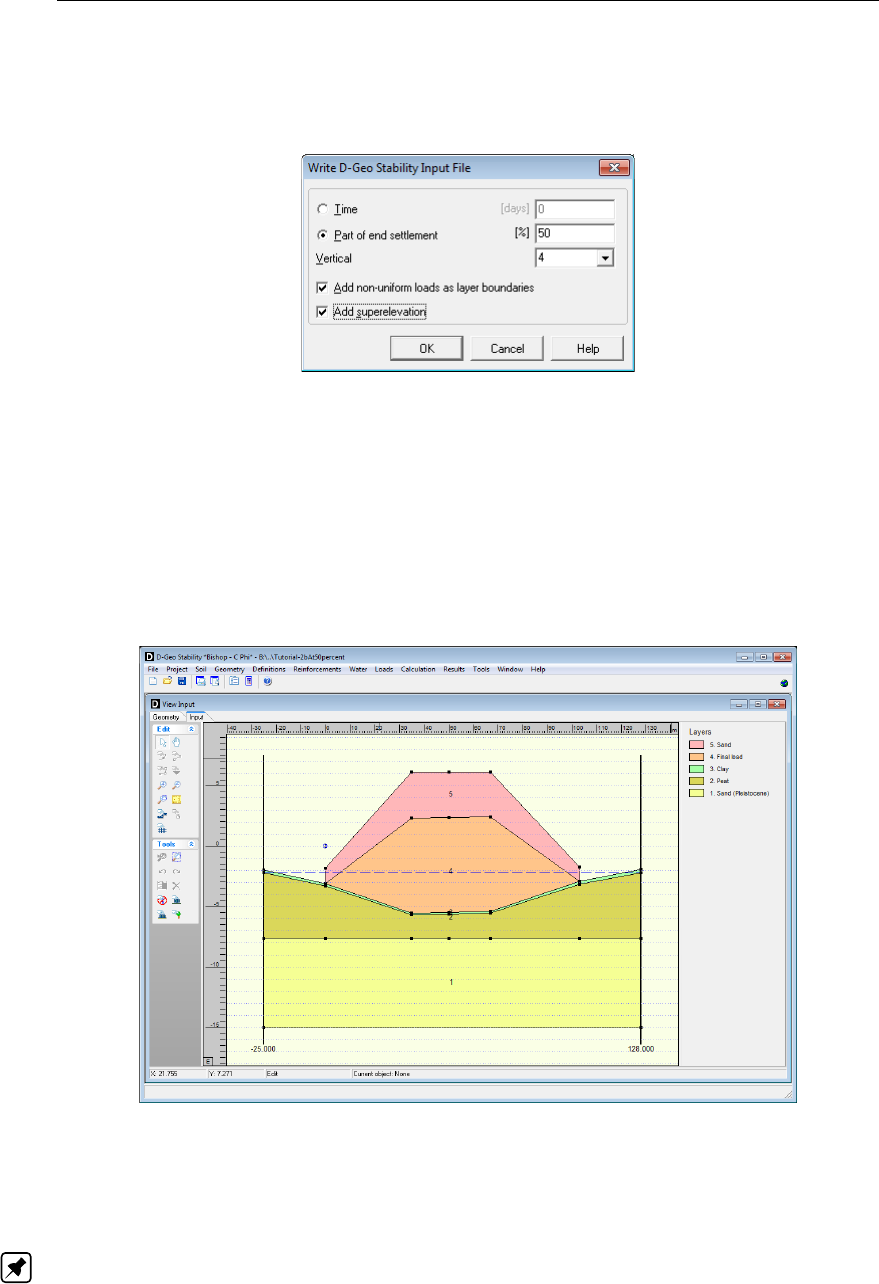Open the Project menu
Image resolution: width=879 pixels, height=1284 pixels.
tap(177, 668)
